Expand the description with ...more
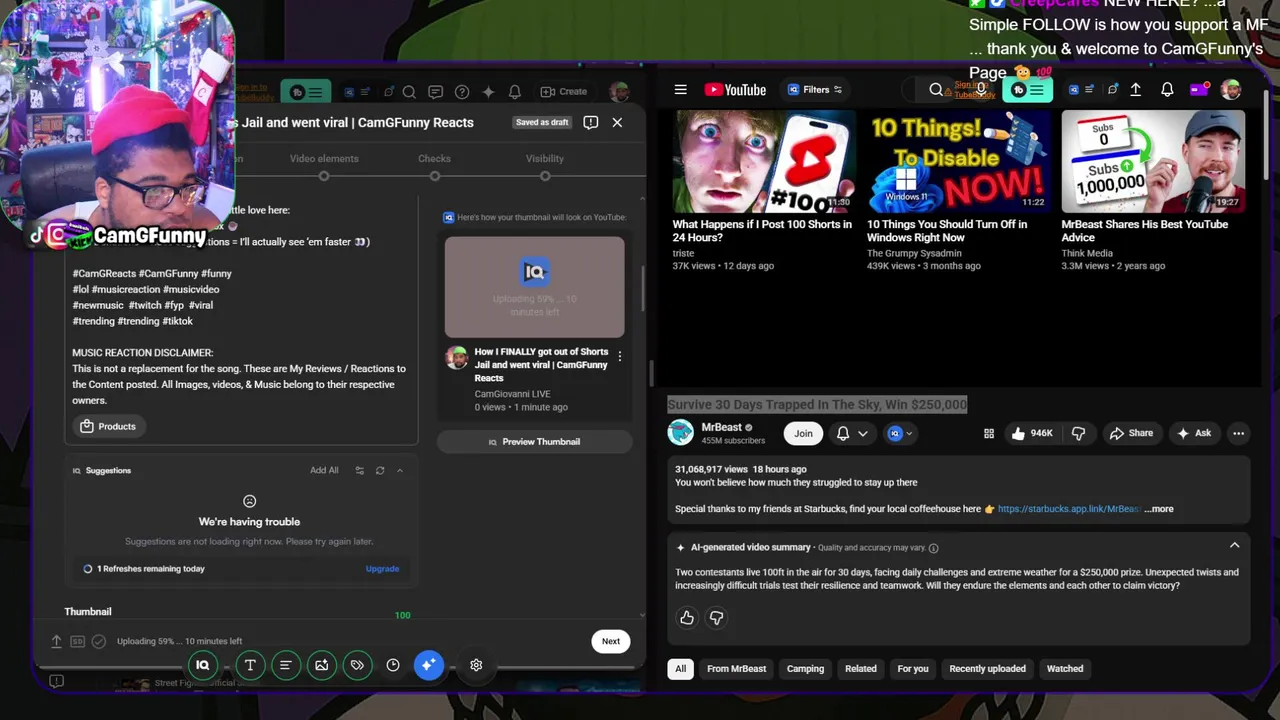 coord(1159,509)
